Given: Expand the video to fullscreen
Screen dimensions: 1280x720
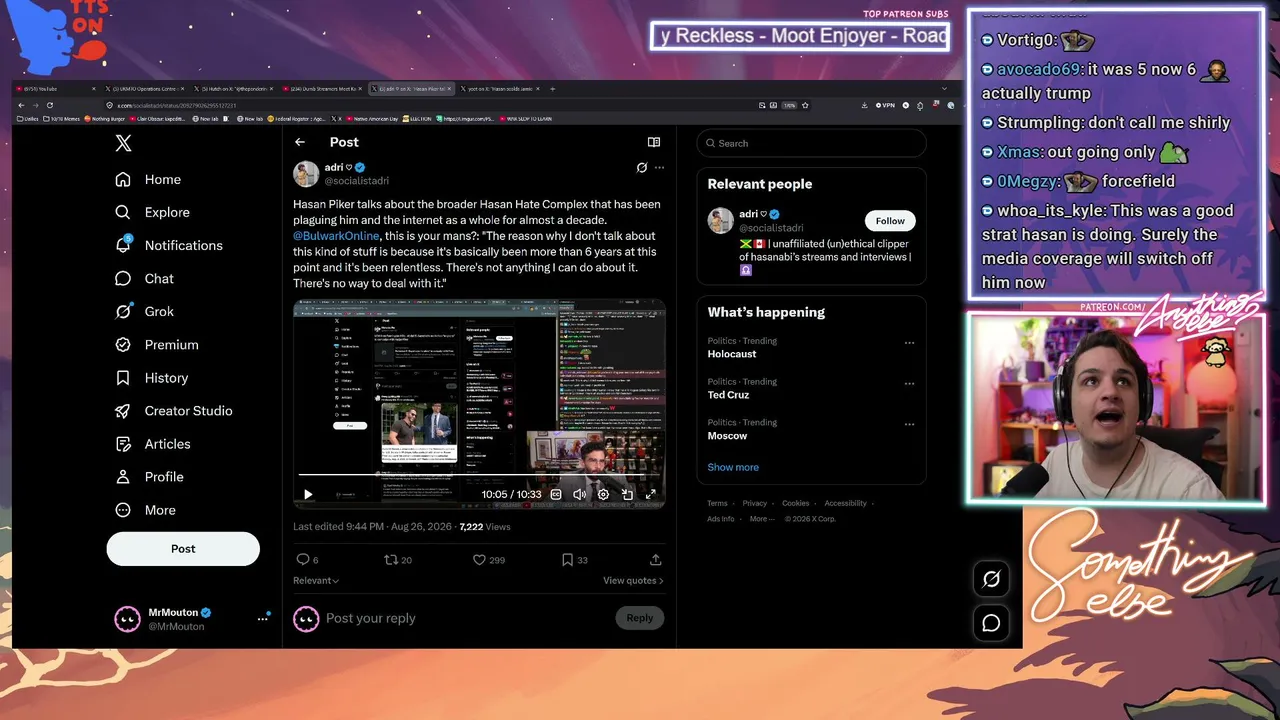Looking at the screenshot, I should pos(650,494).
